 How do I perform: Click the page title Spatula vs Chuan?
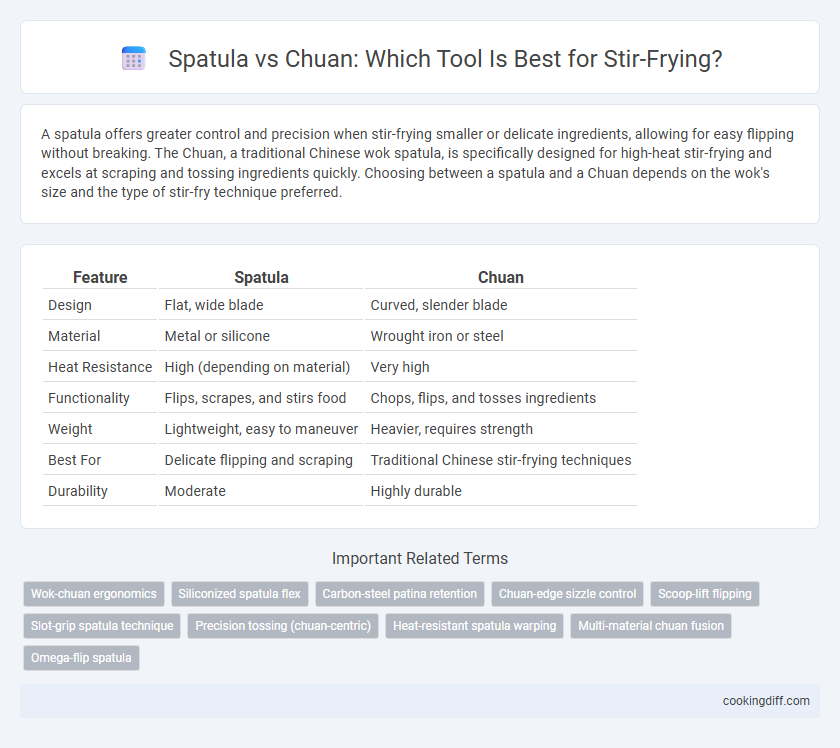pos(445,58)
